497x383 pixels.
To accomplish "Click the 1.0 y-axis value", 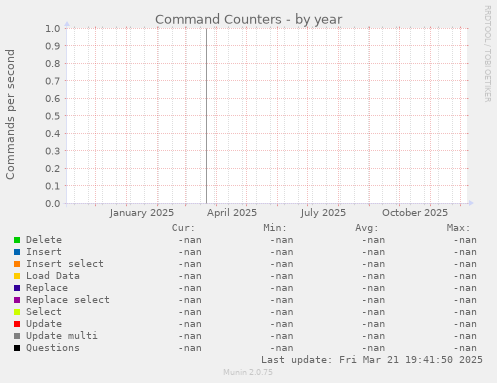I will click(53, 28).
